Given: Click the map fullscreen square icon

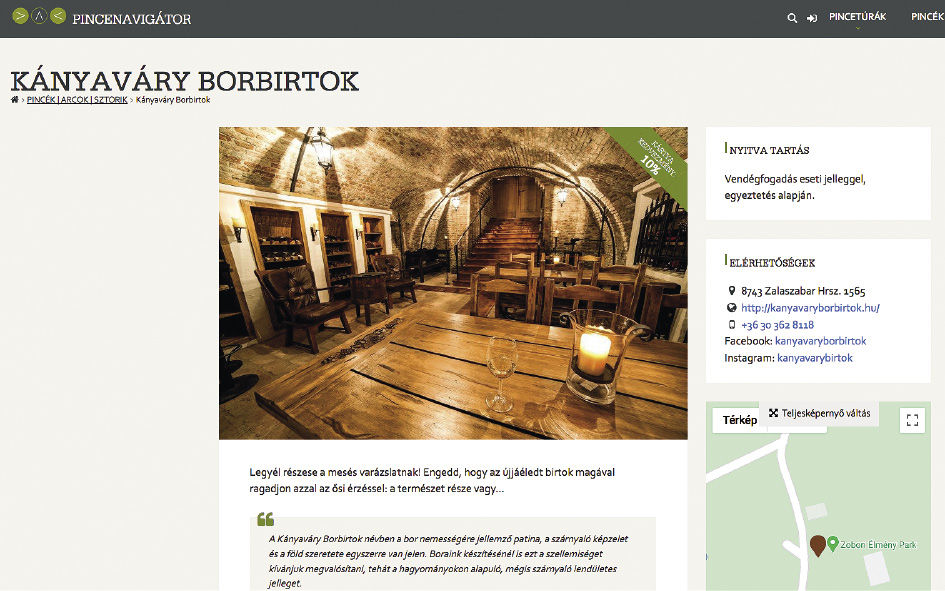Looking at the screenshot, I should coord(911,420).
